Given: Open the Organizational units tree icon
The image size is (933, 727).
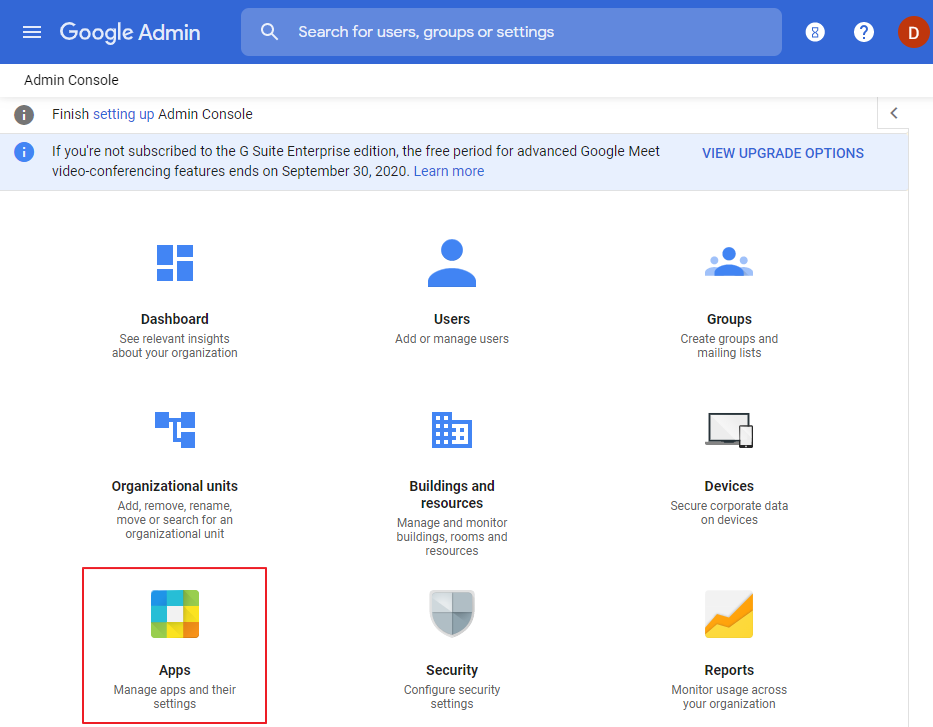Looking at the screenshot, I should [x=175, y=430].
